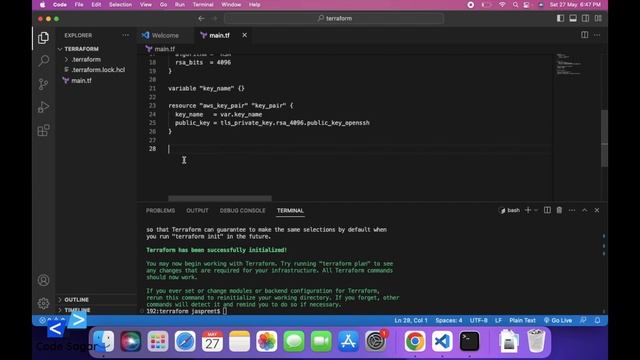640x360 pixels.
Task: Open the Search view in activity bar
Action: tap(43, 60)
